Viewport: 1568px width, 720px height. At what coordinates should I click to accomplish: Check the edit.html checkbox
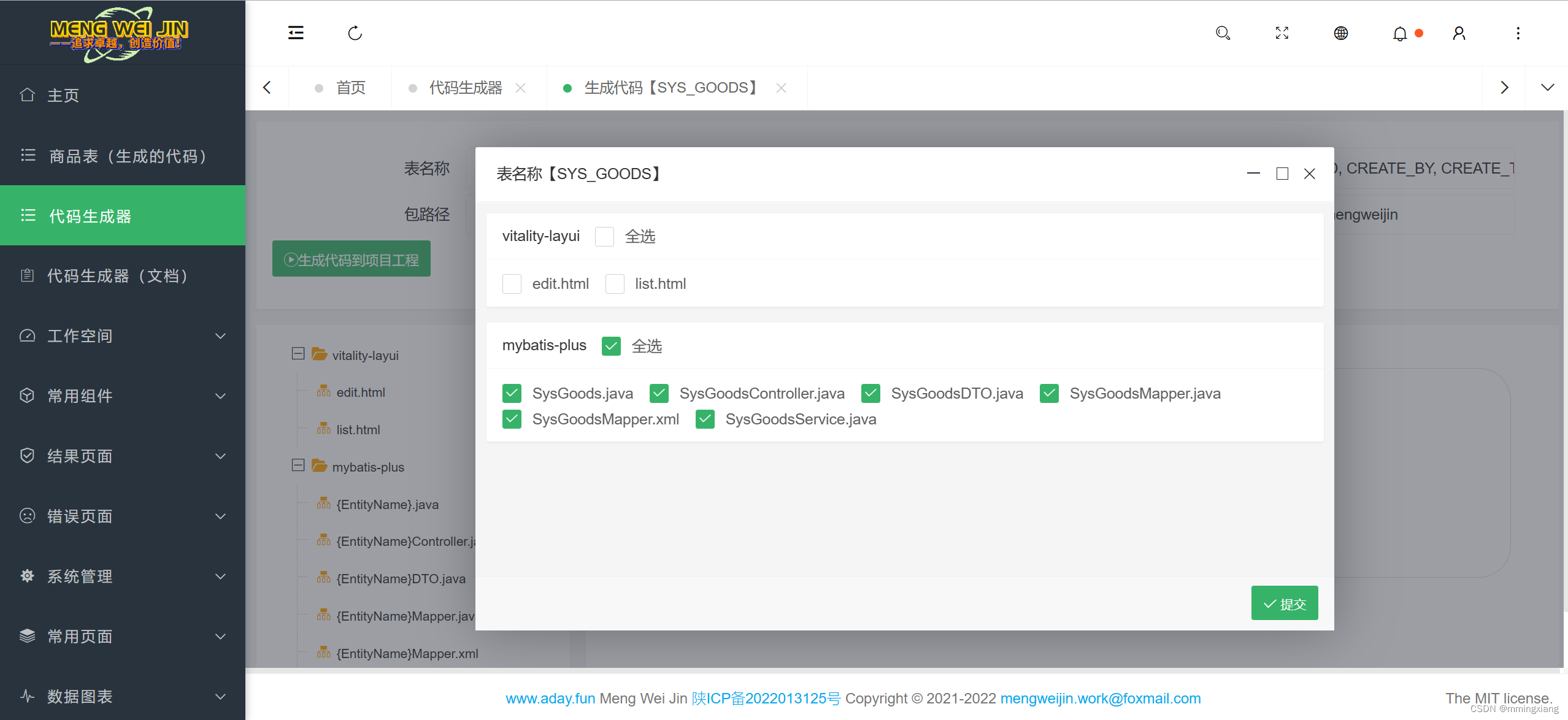(x=512, y=283)
